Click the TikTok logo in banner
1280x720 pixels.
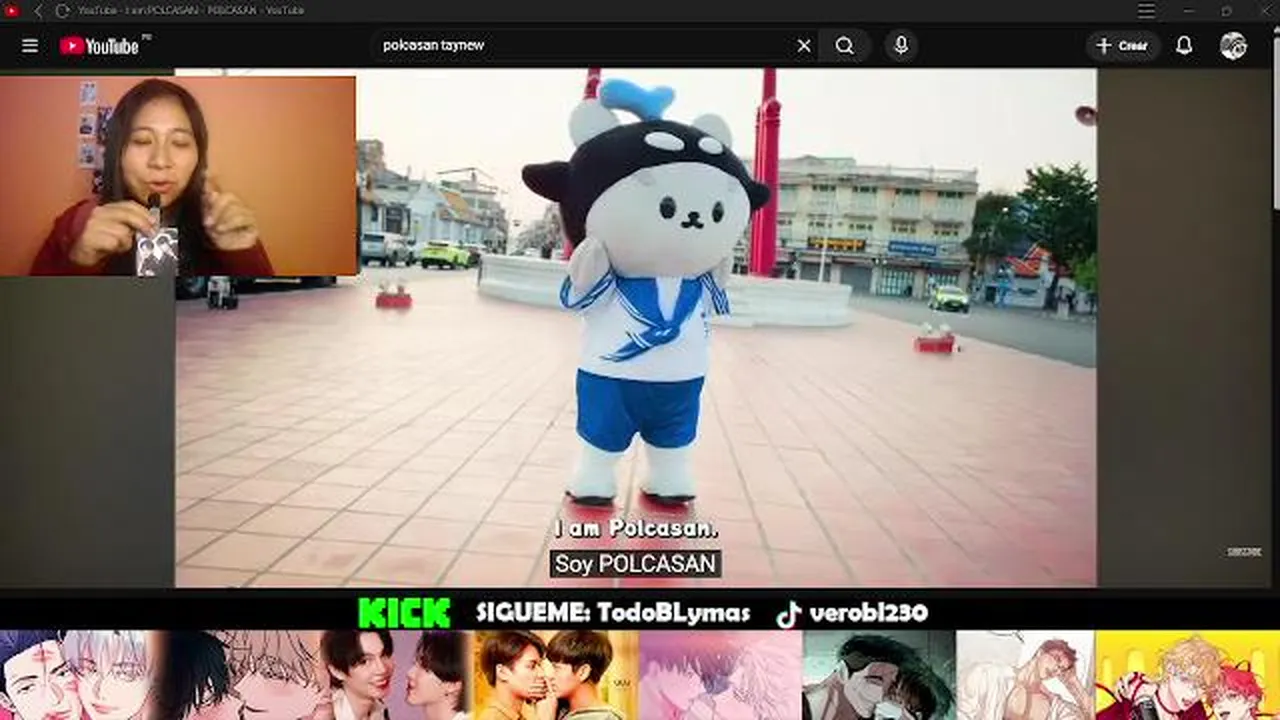coord(789,614)
